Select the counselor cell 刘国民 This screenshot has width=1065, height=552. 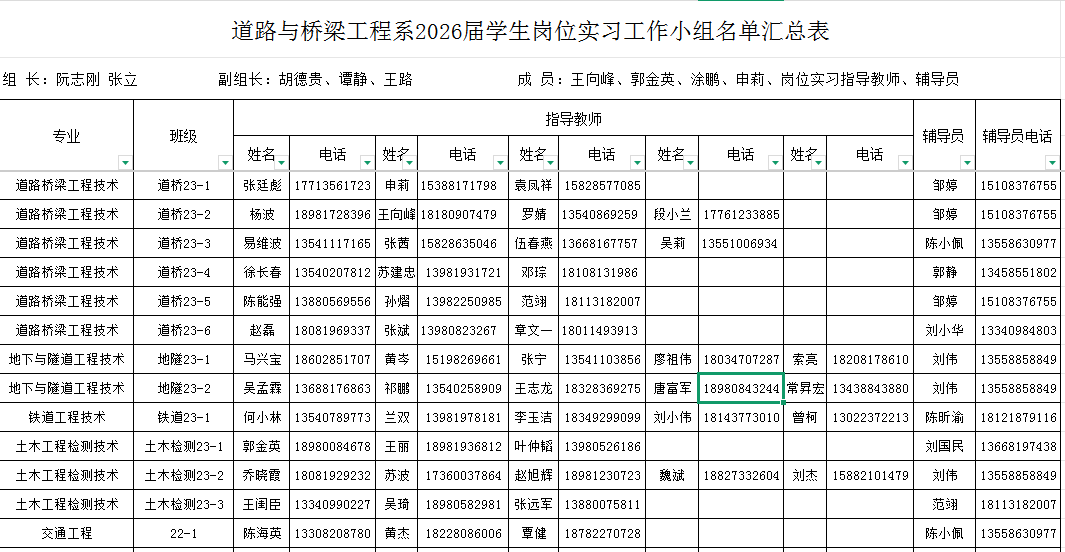[x=944, y=446]
